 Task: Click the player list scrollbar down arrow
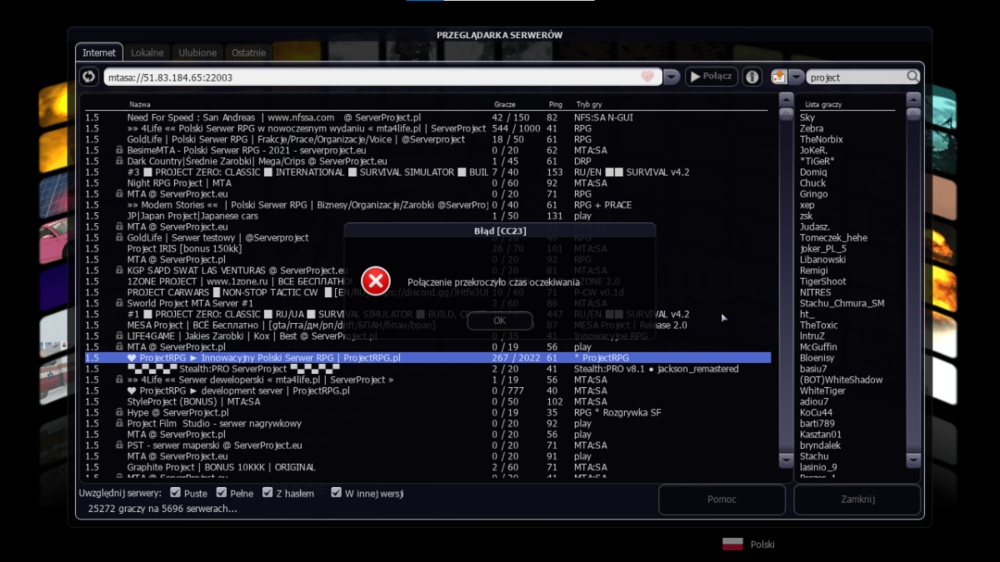pos(913,459)
